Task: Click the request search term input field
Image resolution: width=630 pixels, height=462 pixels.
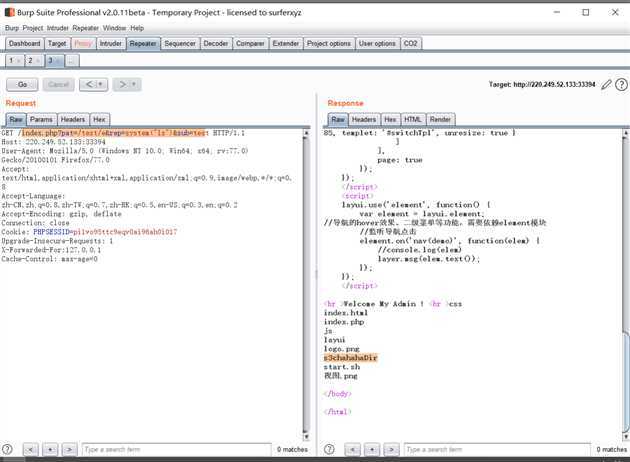Action: (173, 450)
